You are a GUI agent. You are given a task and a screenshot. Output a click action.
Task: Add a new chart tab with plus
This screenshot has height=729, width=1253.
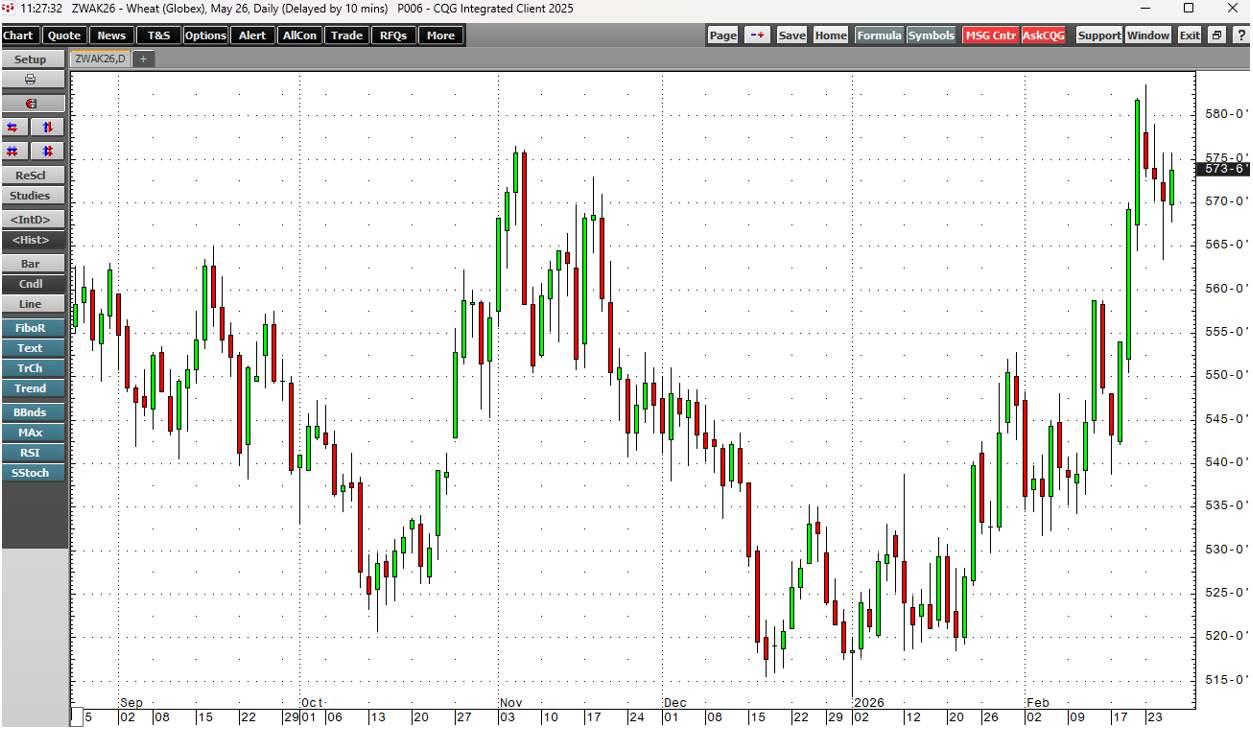click(x=143, y=59)
